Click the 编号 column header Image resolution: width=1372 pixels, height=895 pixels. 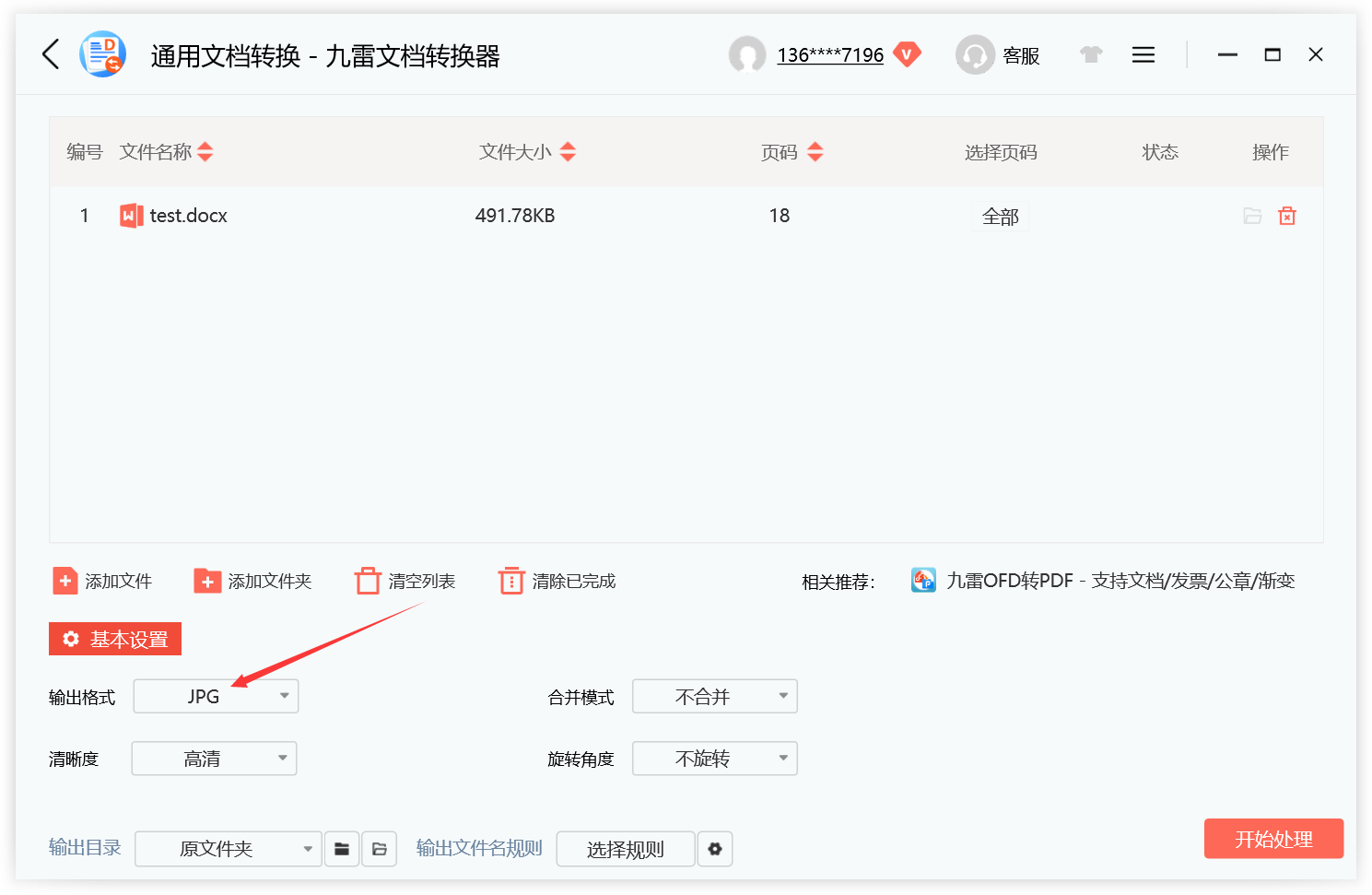pyautogui.click(x=85, y=152)
